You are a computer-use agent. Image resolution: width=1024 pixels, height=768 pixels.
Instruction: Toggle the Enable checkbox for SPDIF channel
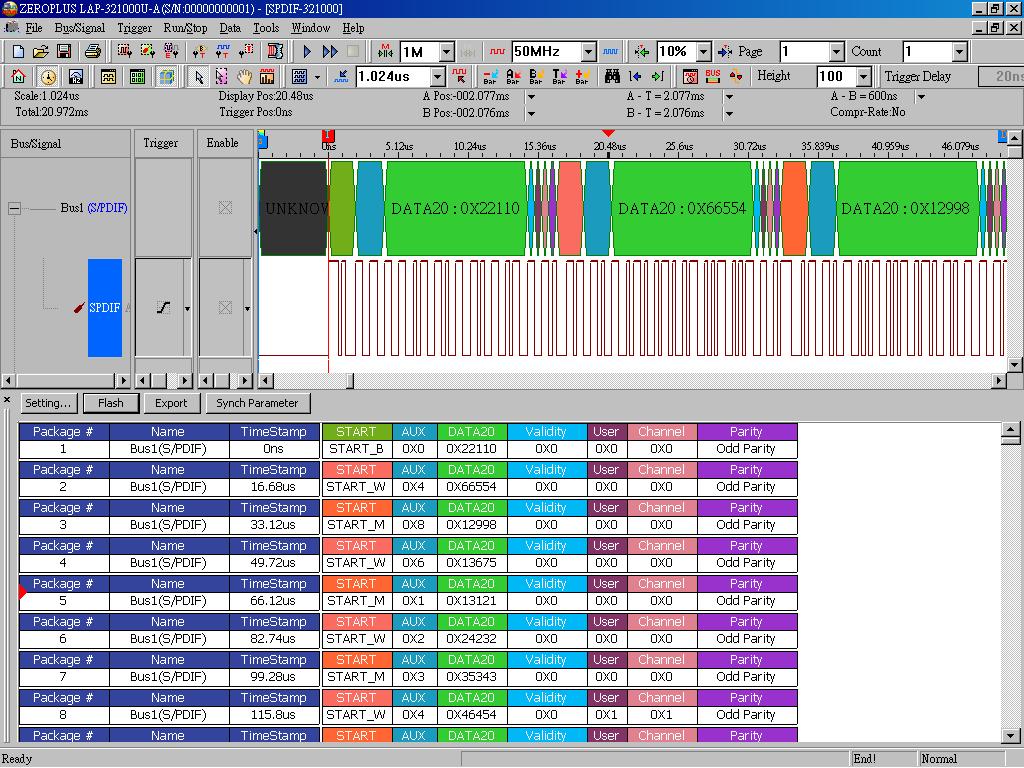[x=224, y=305]
